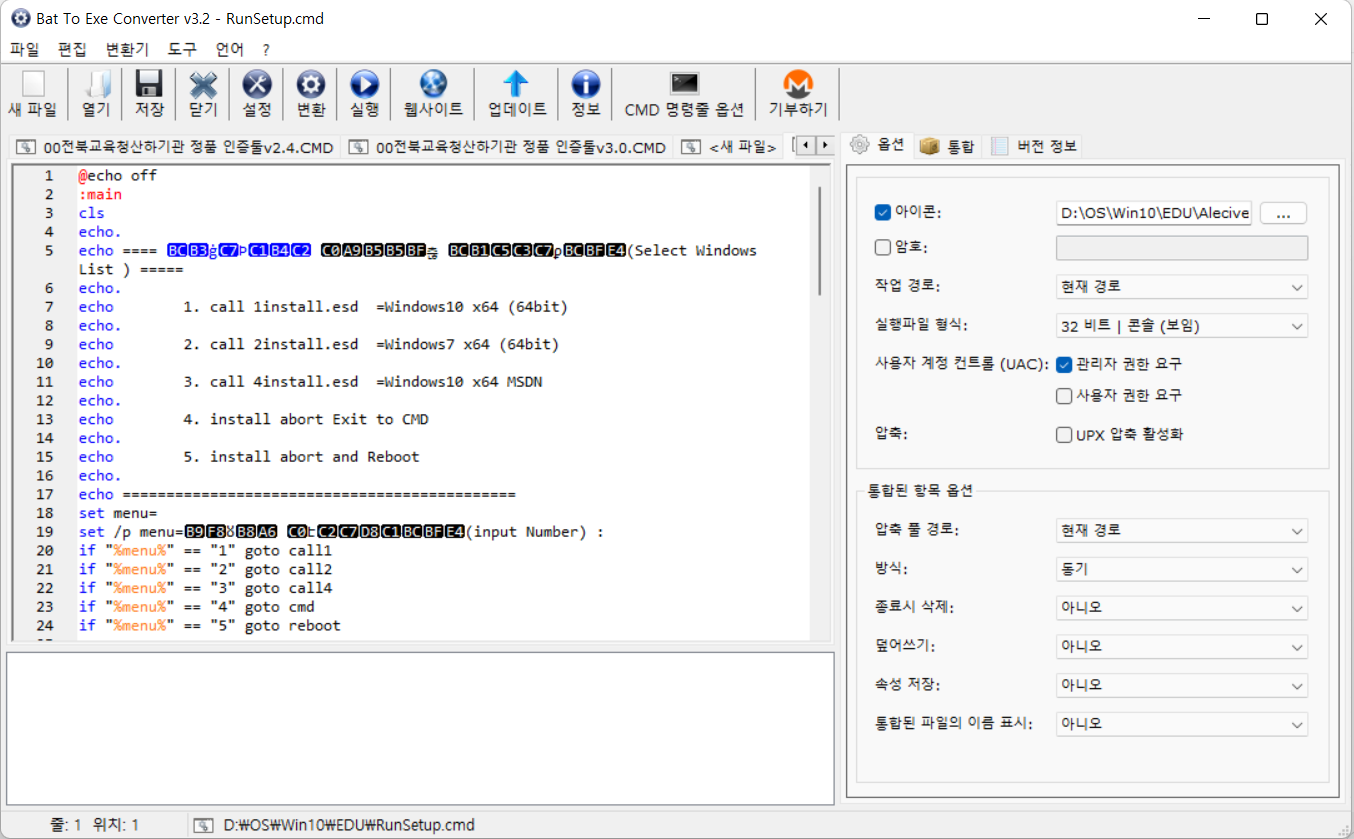The image size is (1354, 839).
Task: Click the file icon in the status bar
Action: pyautogui.click(x=203, y=825)
